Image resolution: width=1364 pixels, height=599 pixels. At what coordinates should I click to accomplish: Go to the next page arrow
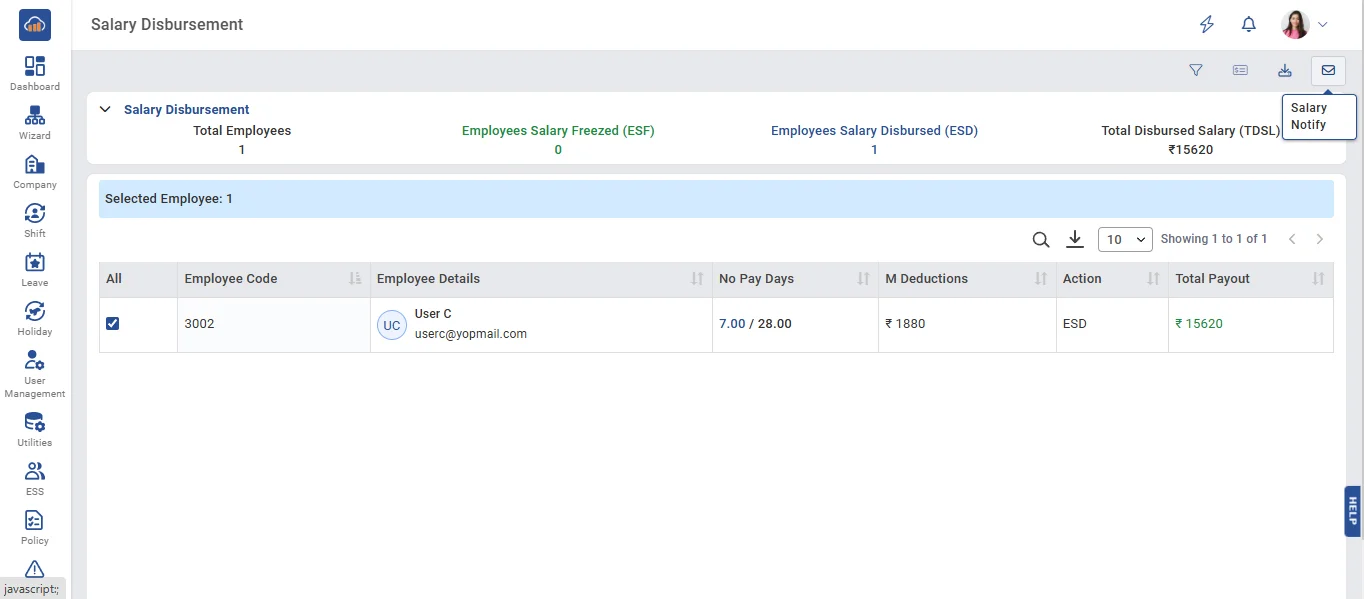click(x=1320, y=240)
